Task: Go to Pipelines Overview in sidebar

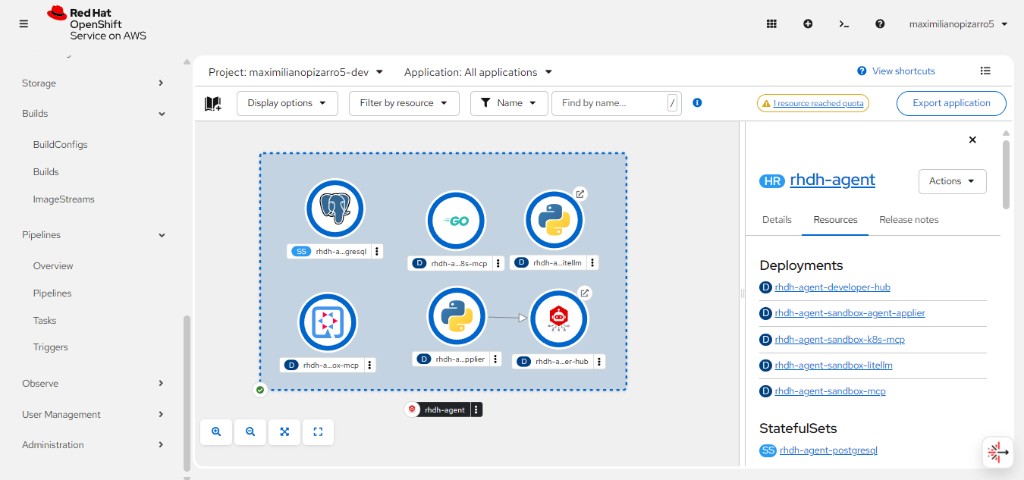Action: point(53,266)
